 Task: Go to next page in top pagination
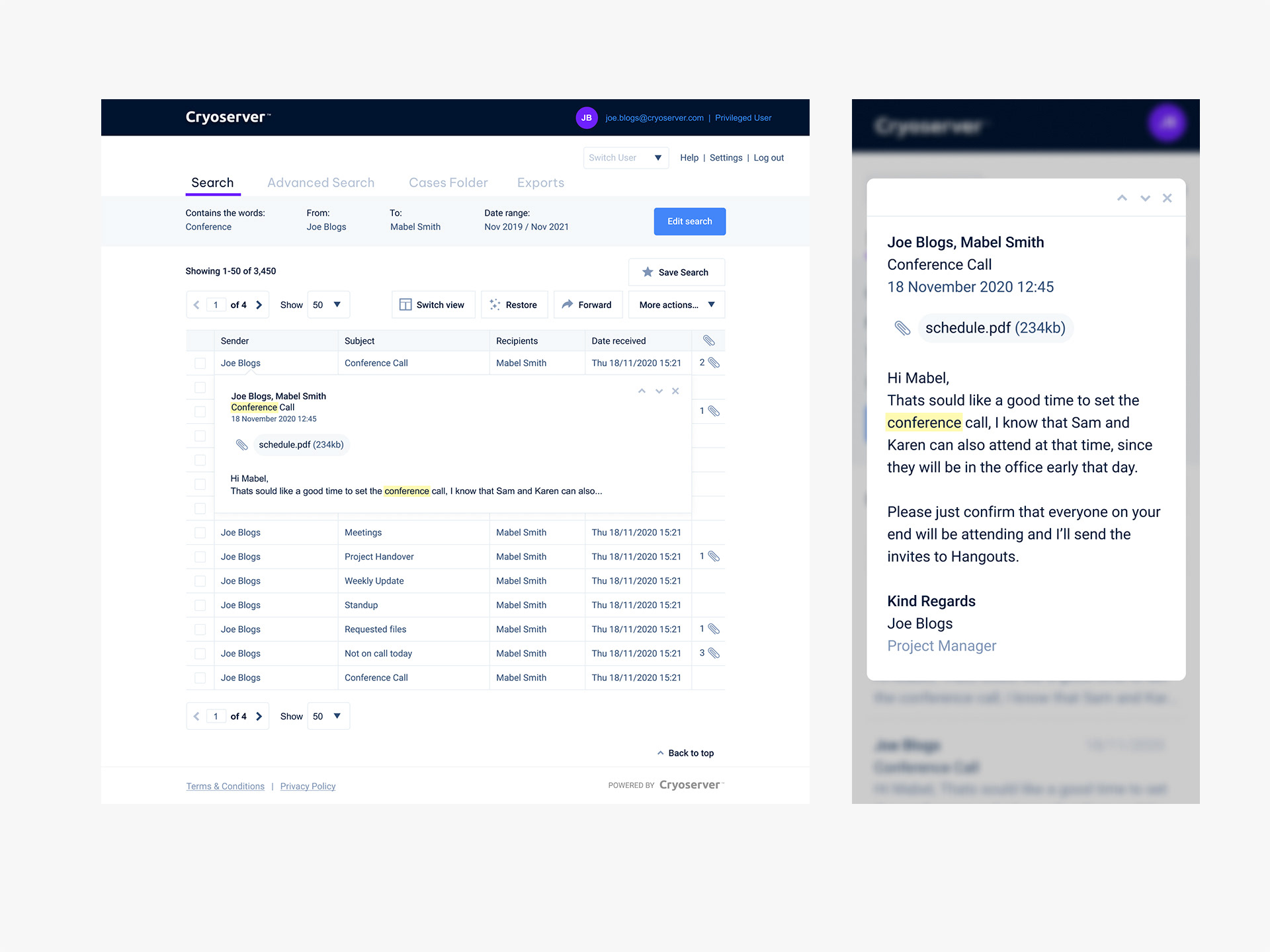click(x=259, y=305)
